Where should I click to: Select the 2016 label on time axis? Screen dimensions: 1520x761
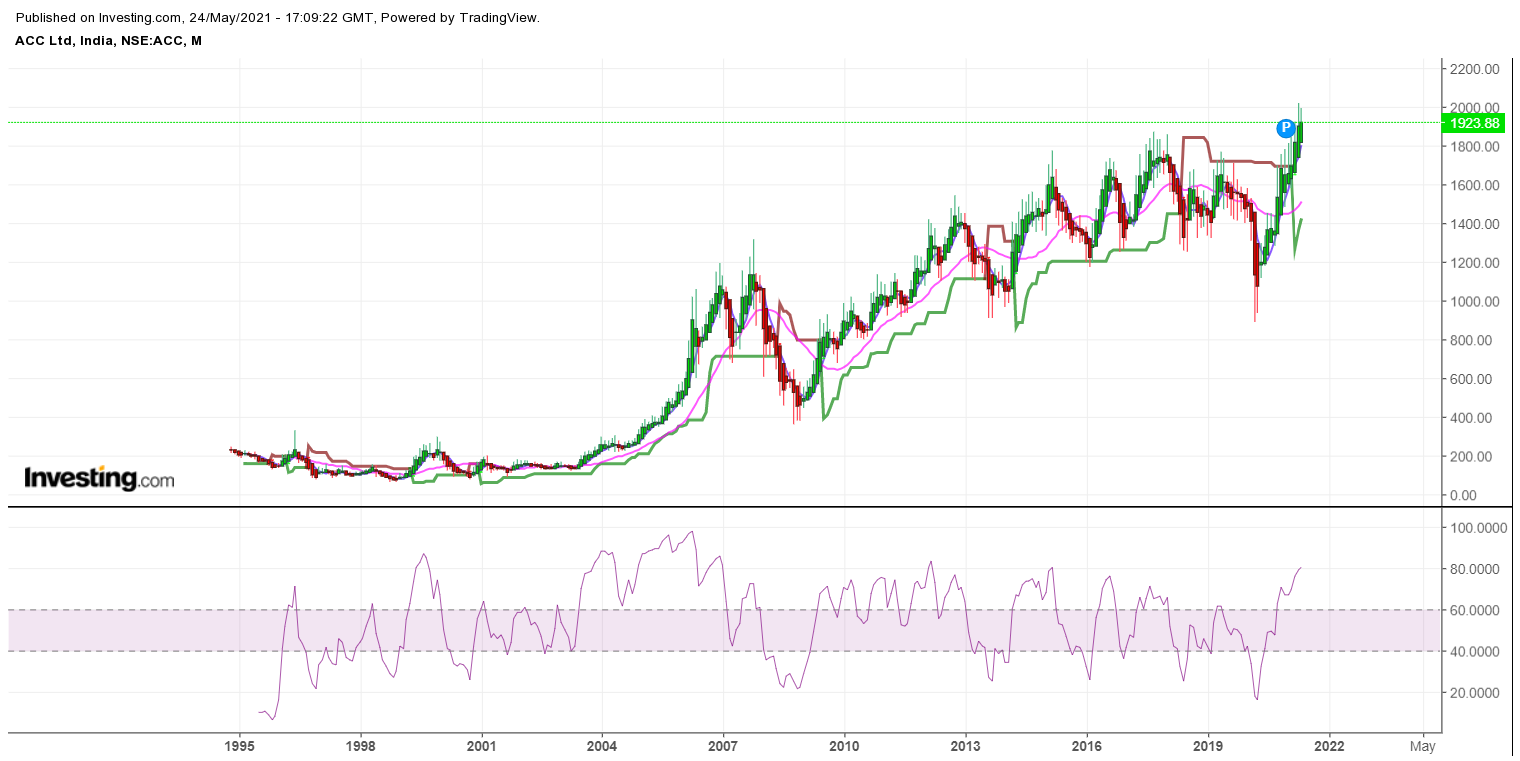click(1086, 746)
